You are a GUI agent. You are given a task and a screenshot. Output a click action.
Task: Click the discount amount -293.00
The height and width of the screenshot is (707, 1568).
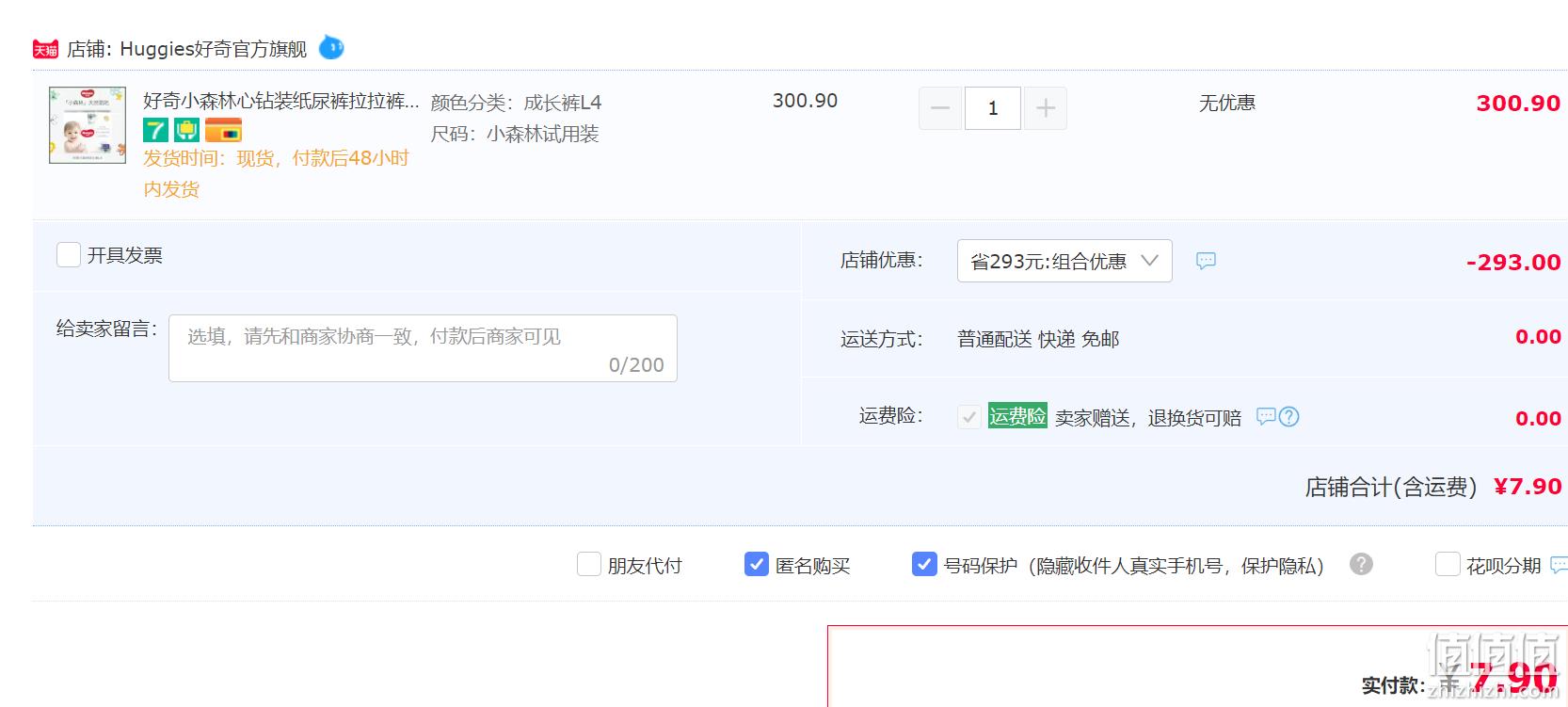(x=1513, y=263)
